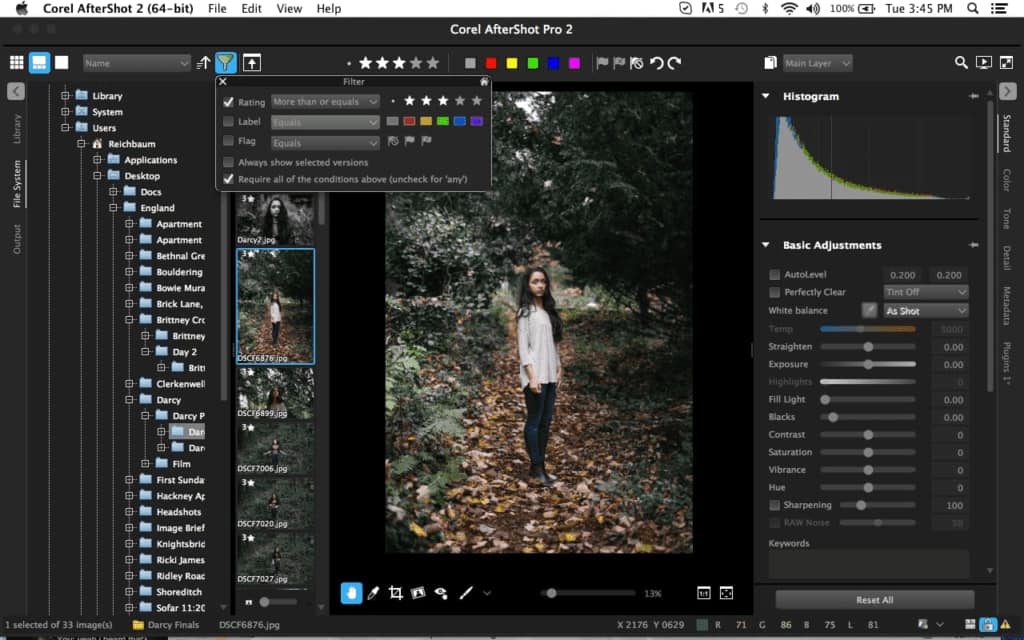Uncheck the Rating filter checkbox
This screenshot has height=640, width=1024.
click(229, 102)
